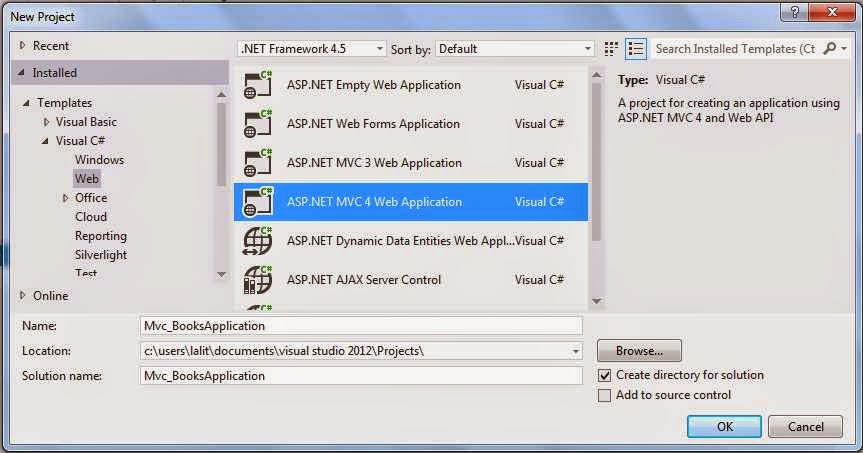863x453 pixels.
Task: Select the Office template category
Action: click(x=91, y=198)
